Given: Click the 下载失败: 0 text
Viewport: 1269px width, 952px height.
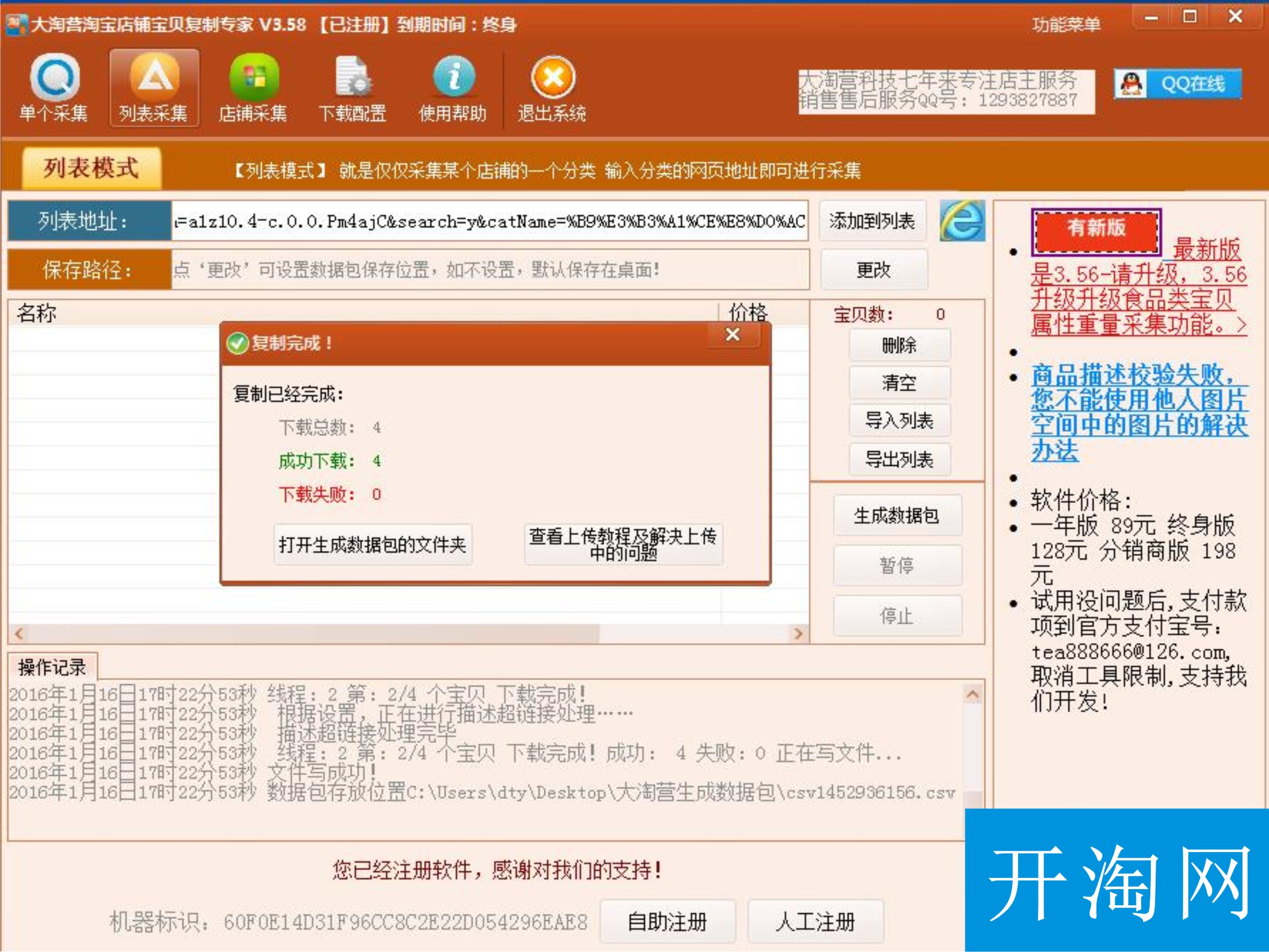Looking at the screenshot, I should click(330, 494).
